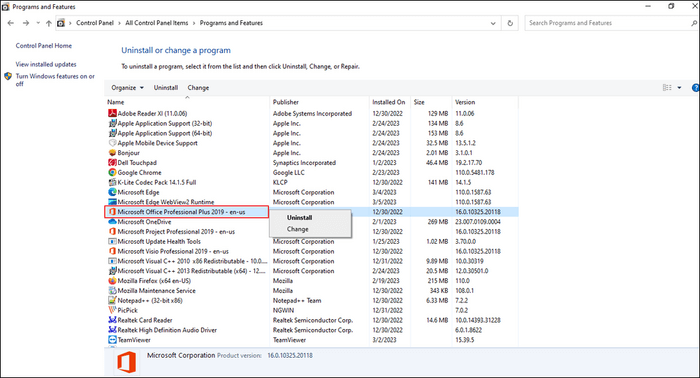The width and height of the screenshot is (700, 378).
Task: Open Control Panel Home link
Action: 44,46
